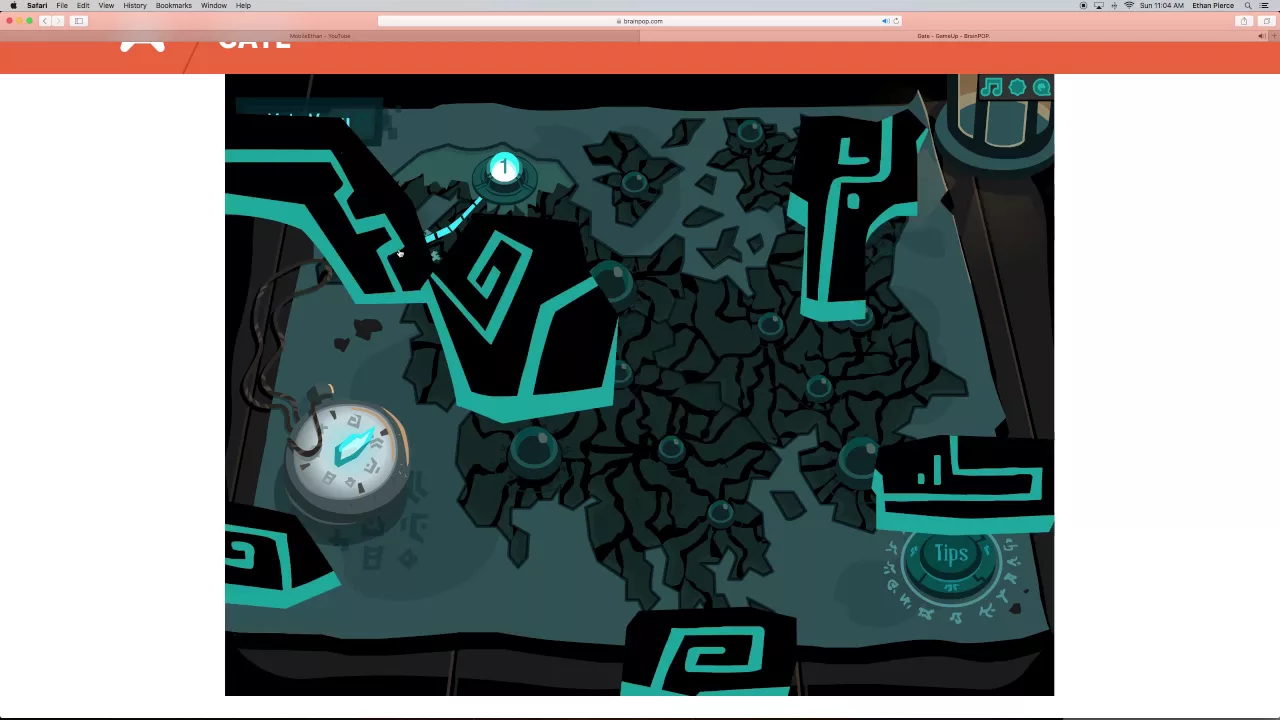Screen dimensions: 1280x720
Task: Show all tabs overview button
Action: tap(1266, 21)
